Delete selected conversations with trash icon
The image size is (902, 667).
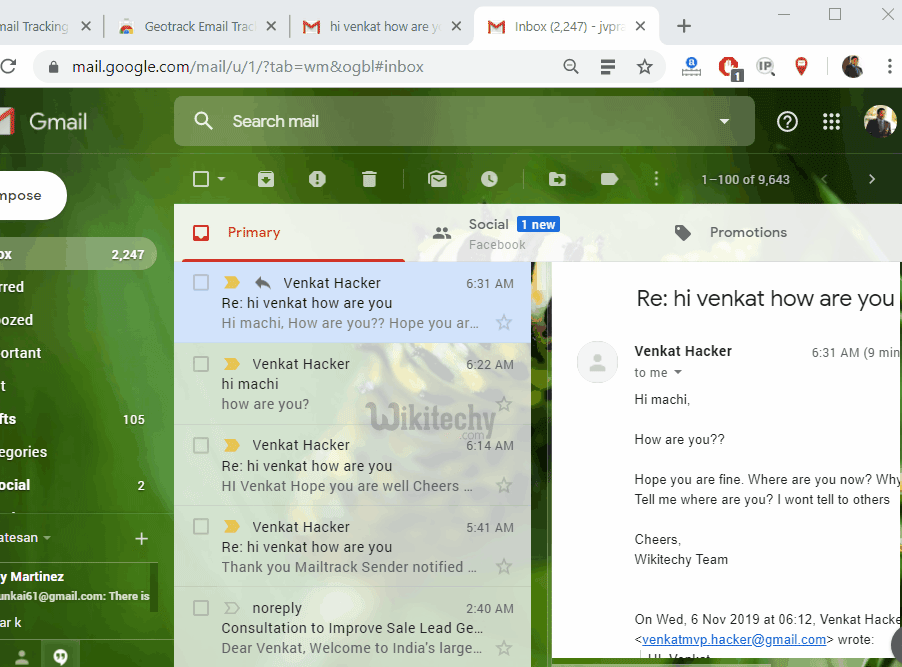coord(369,179)
